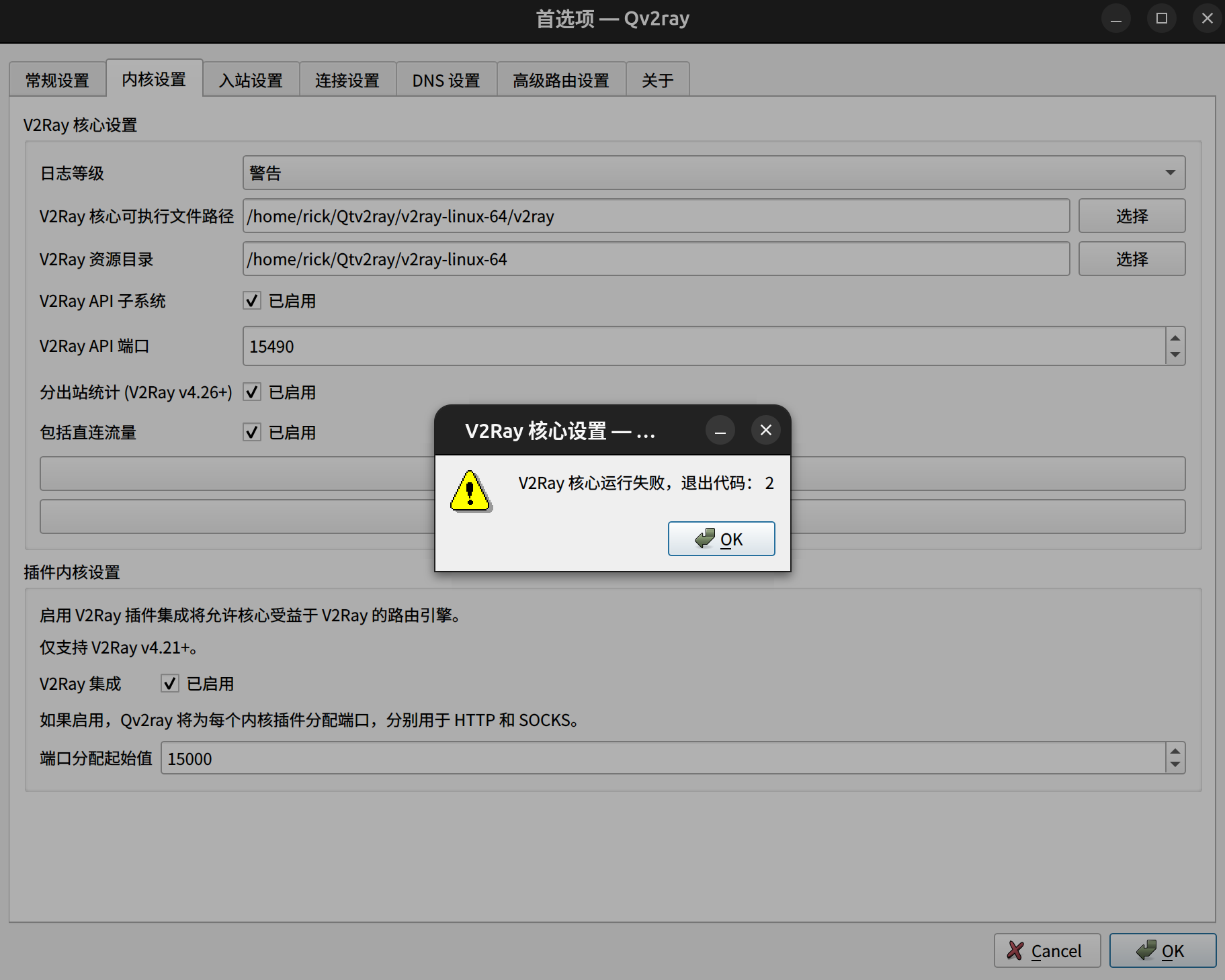The height and width of the screenshot is (980, 1225).
Task: Switch to the 常规设置 tab
Action: click(x=58, y=81)
